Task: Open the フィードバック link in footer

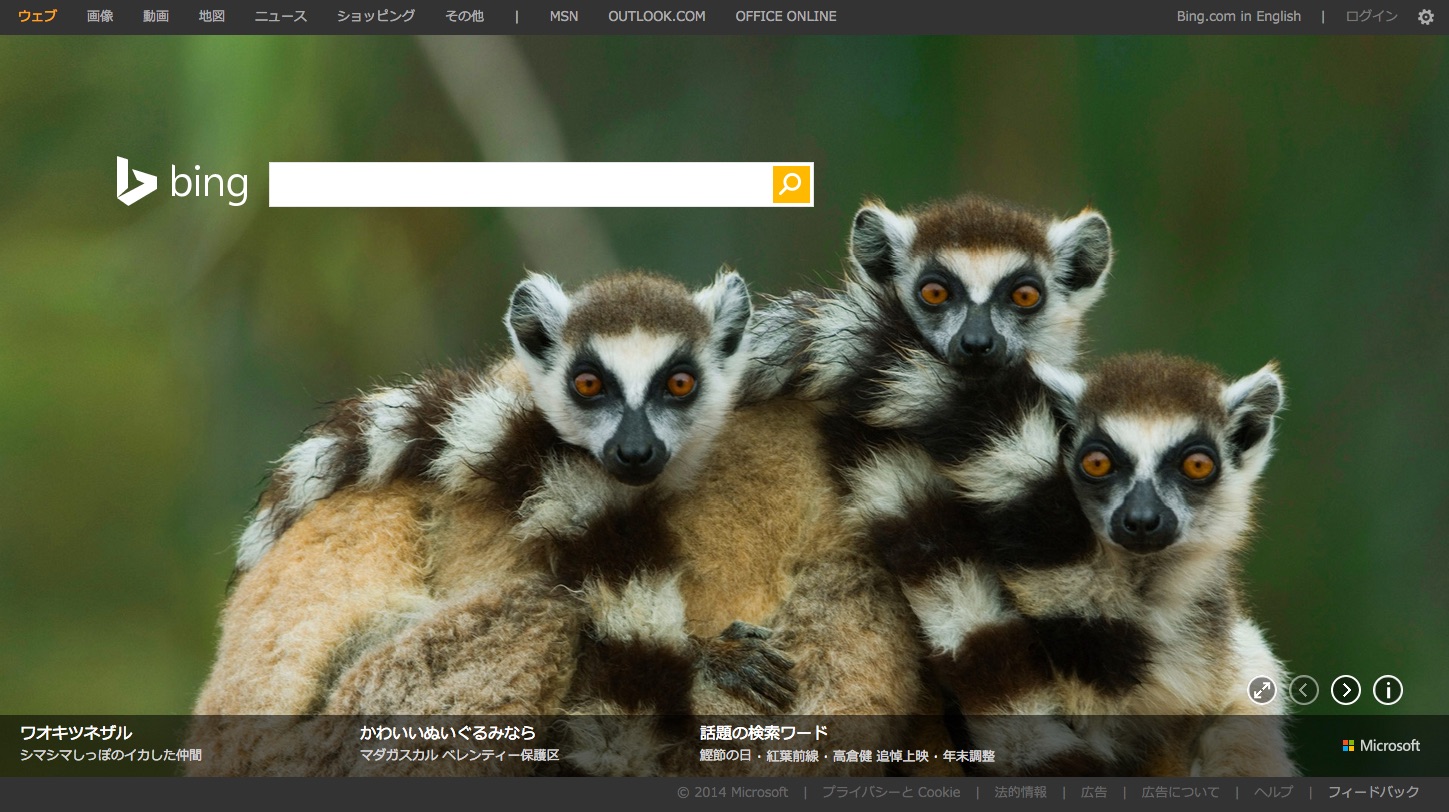Action: click(1373, 792)
